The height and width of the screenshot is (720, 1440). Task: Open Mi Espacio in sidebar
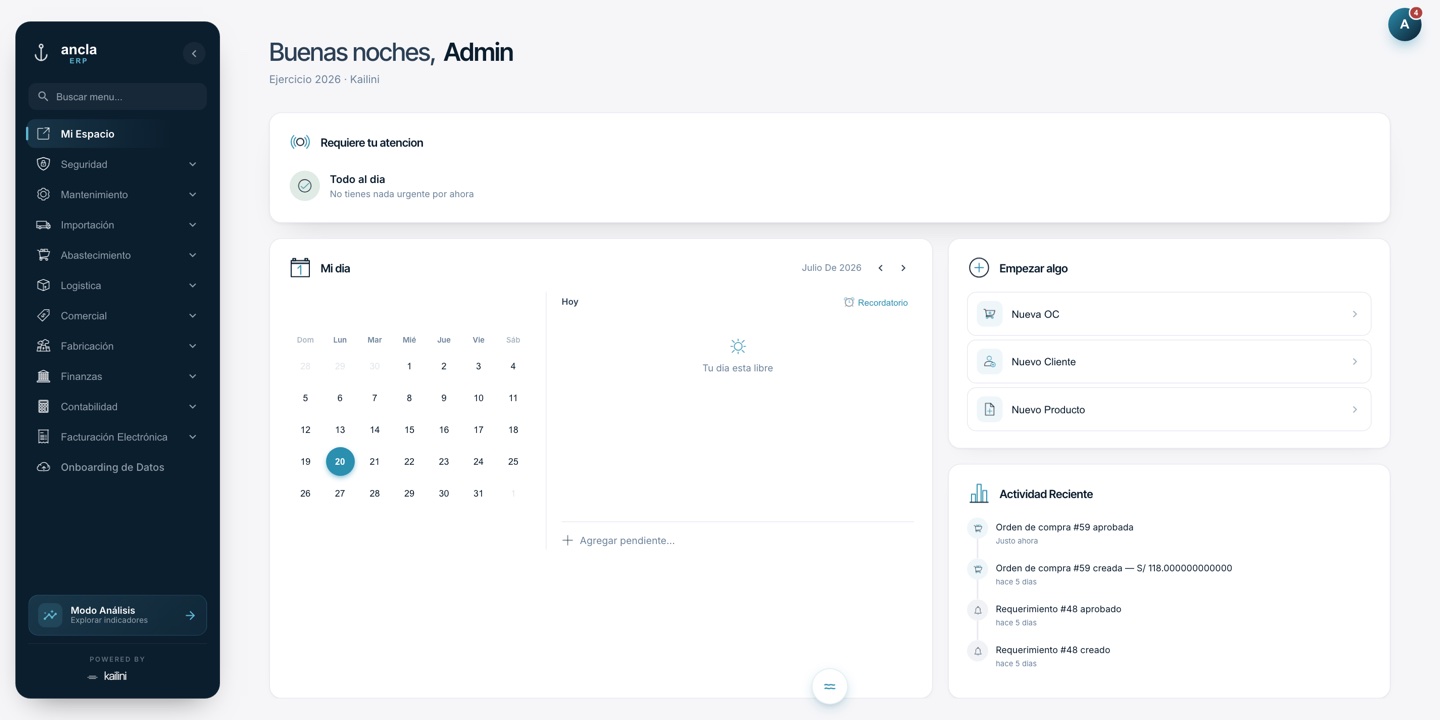117,134
